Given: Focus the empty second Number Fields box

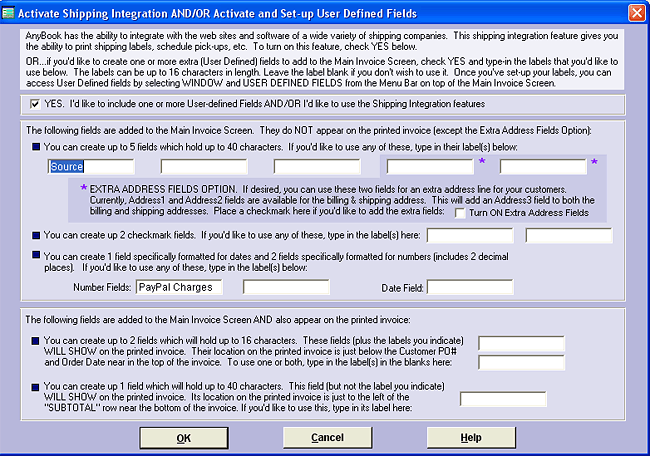Looking at the screenshot, I should 286,288.
